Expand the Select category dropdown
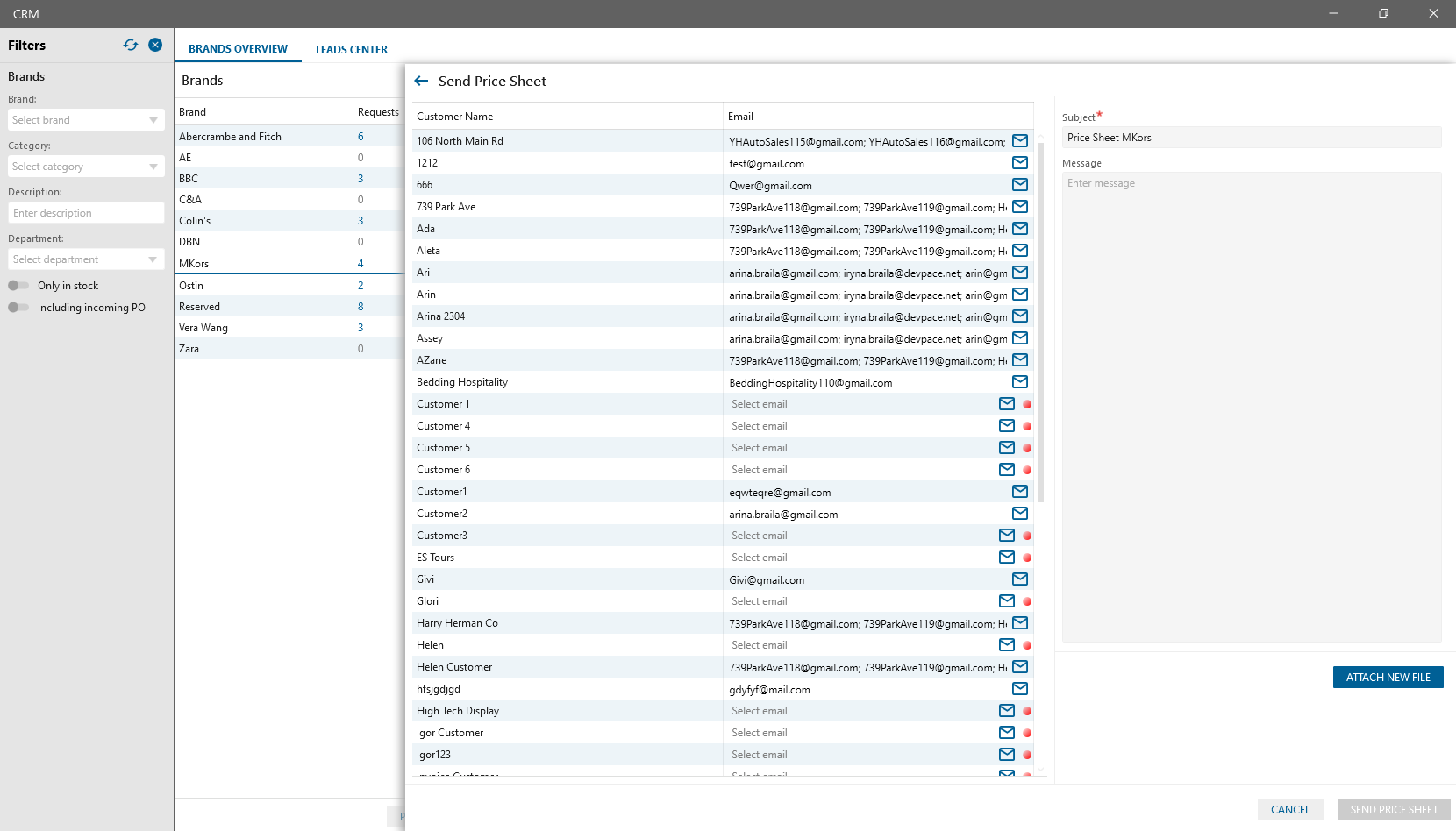Image resolution: width=1456 pixels, height=831 pixels. [x=86, y=167]
